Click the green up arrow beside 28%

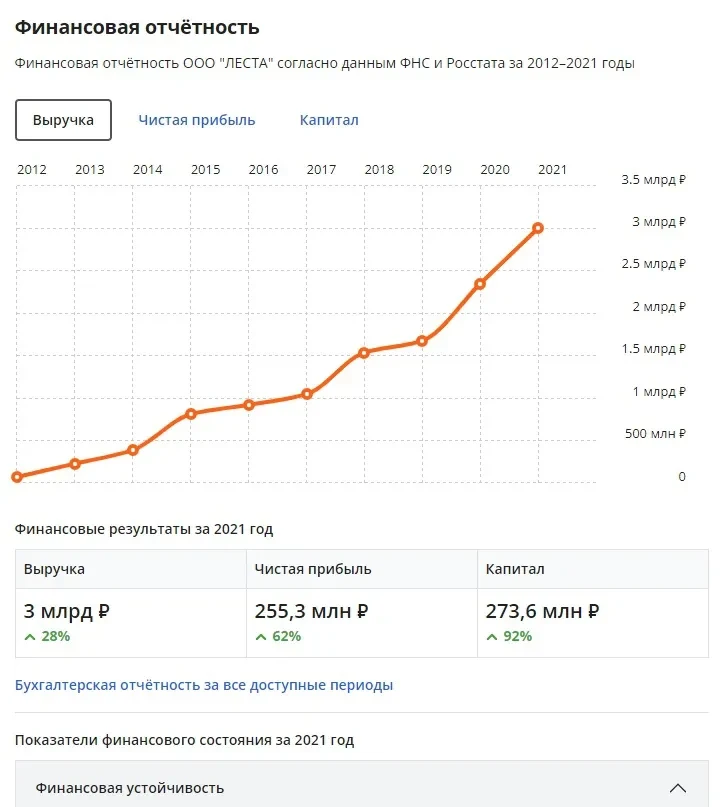30,636
